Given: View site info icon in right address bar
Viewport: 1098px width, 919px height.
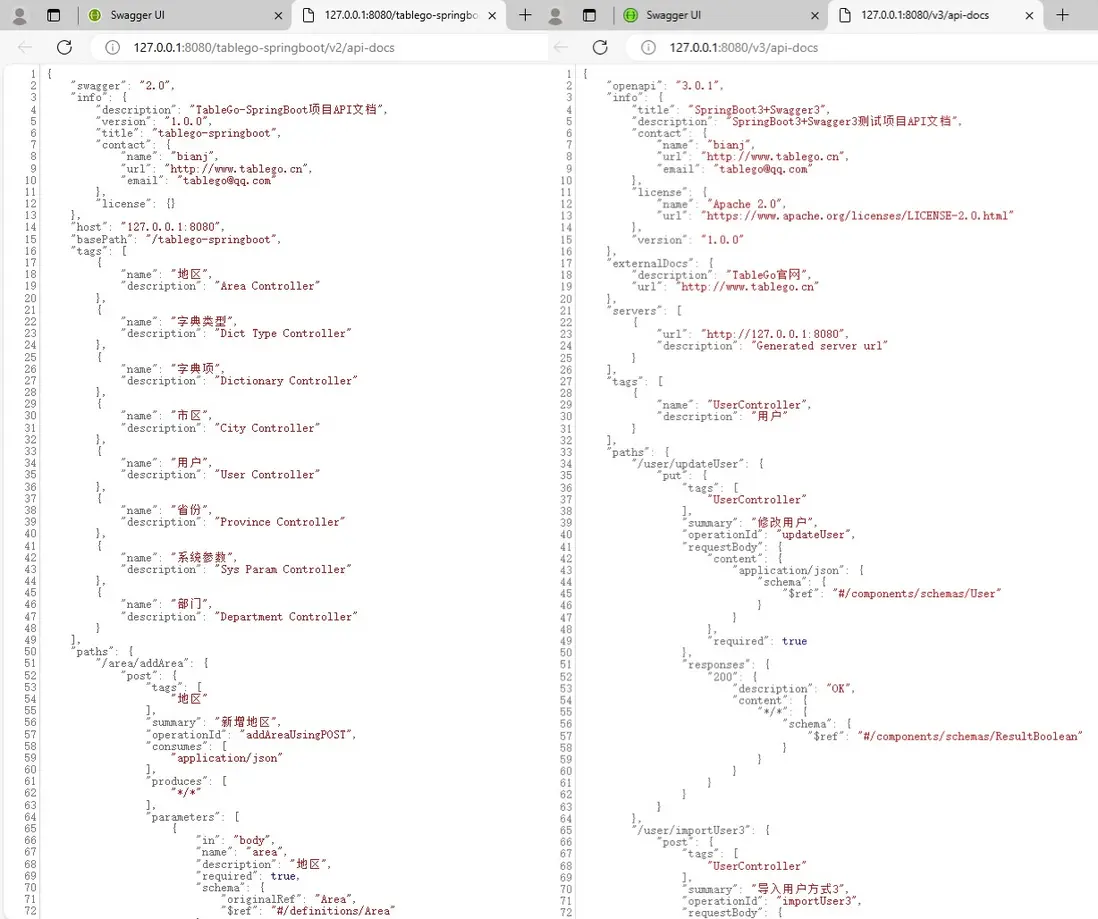Looking at the screenshot, I should pos(648,47).
